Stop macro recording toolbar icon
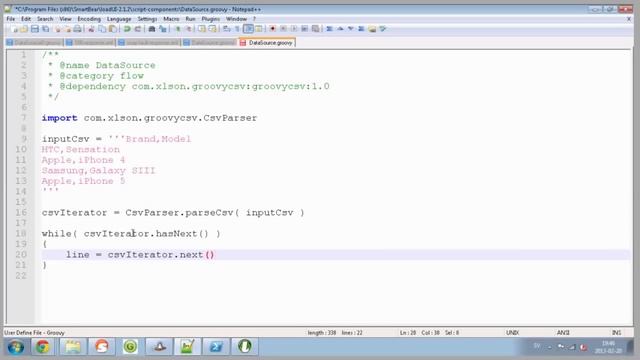The image size is (640, 360). pos(283,29)
